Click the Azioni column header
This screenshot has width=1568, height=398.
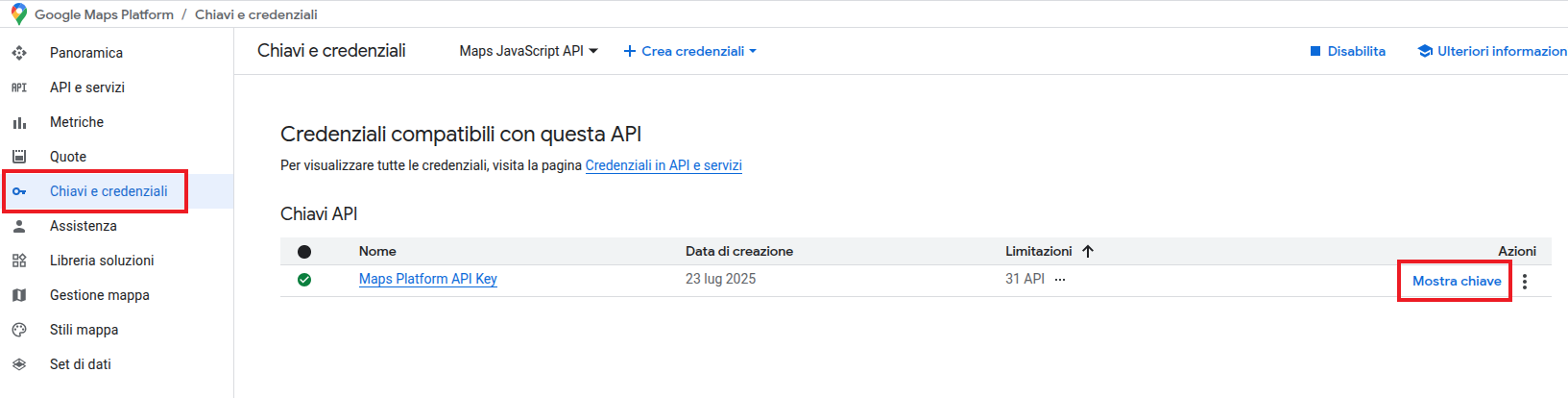1517,251
